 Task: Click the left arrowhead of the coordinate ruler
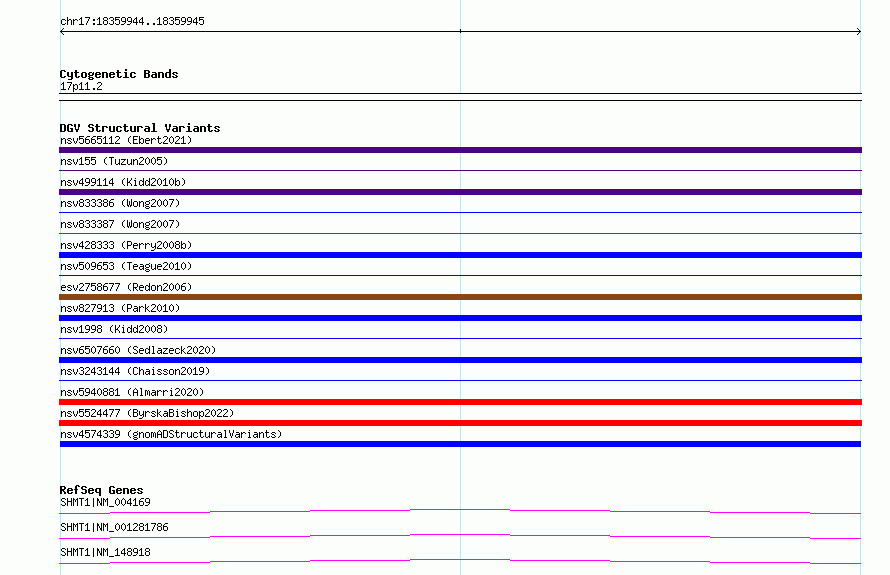pyautogui.click(x=62, y=32)
